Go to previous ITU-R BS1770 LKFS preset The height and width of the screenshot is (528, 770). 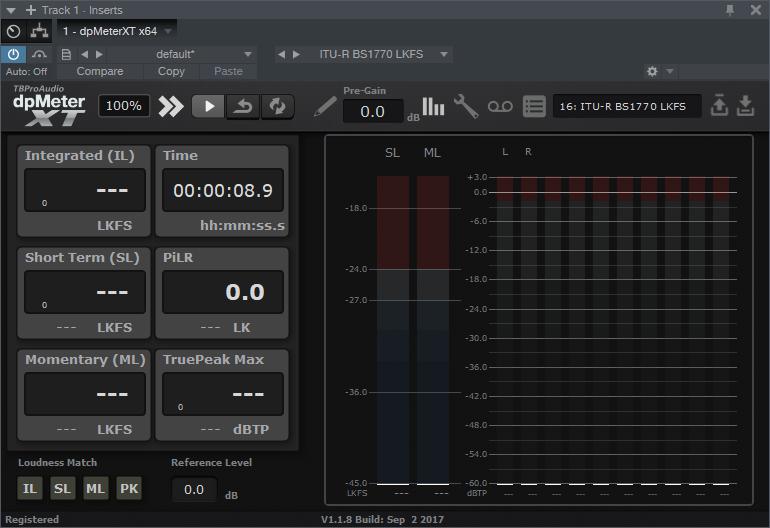click(281, 54)
